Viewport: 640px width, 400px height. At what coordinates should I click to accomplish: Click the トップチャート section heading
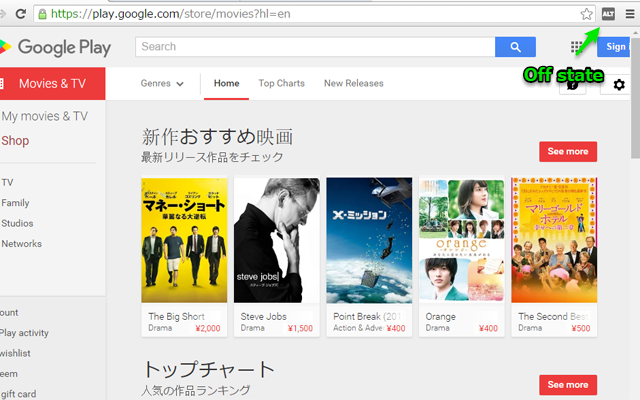[209, 369]
